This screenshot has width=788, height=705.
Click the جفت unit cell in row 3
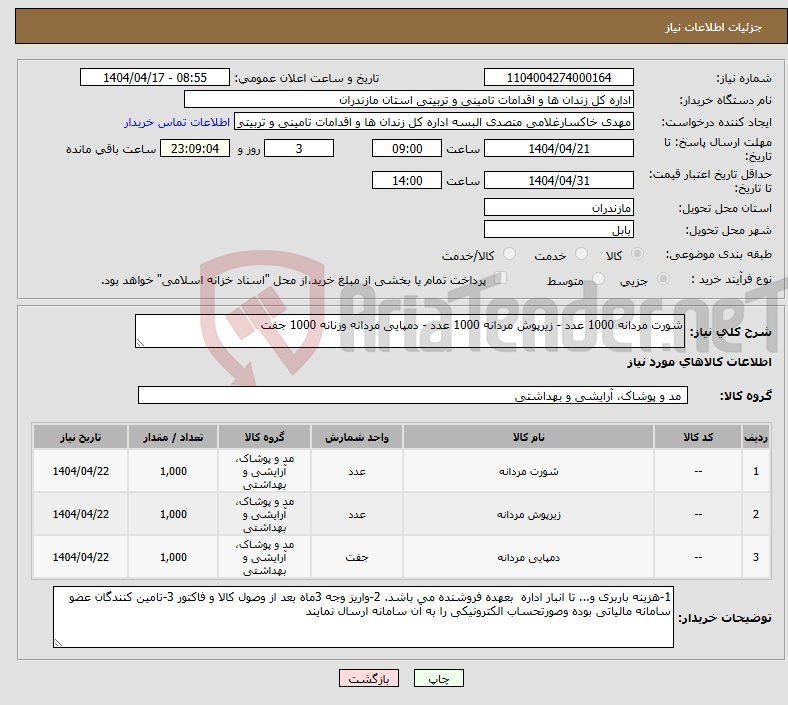click(x=357, y=557)
